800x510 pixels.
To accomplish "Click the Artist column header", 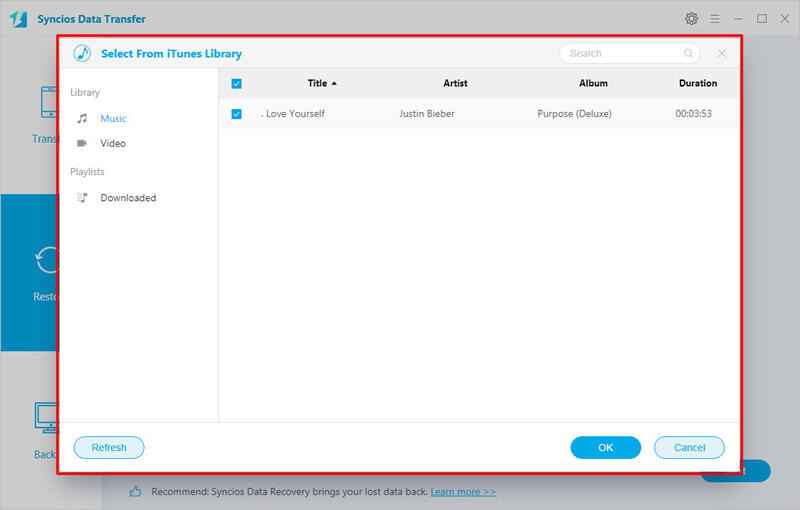I will coord(455,84).
